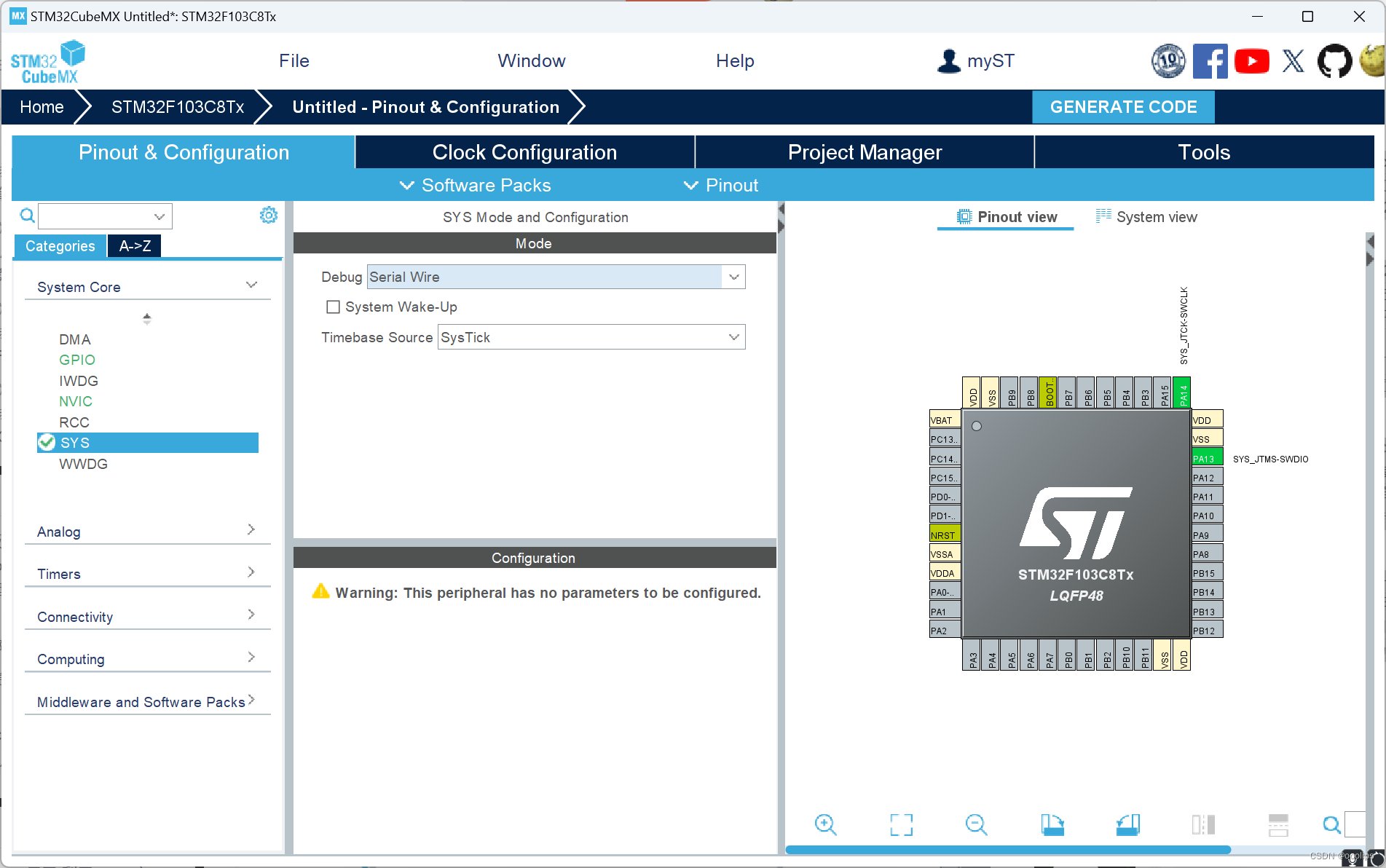The width and height of the screenshot is (1386, 868).
Task: Fit the chip pinout to the view
Action: pyautogui.click(x=901, y=824)
